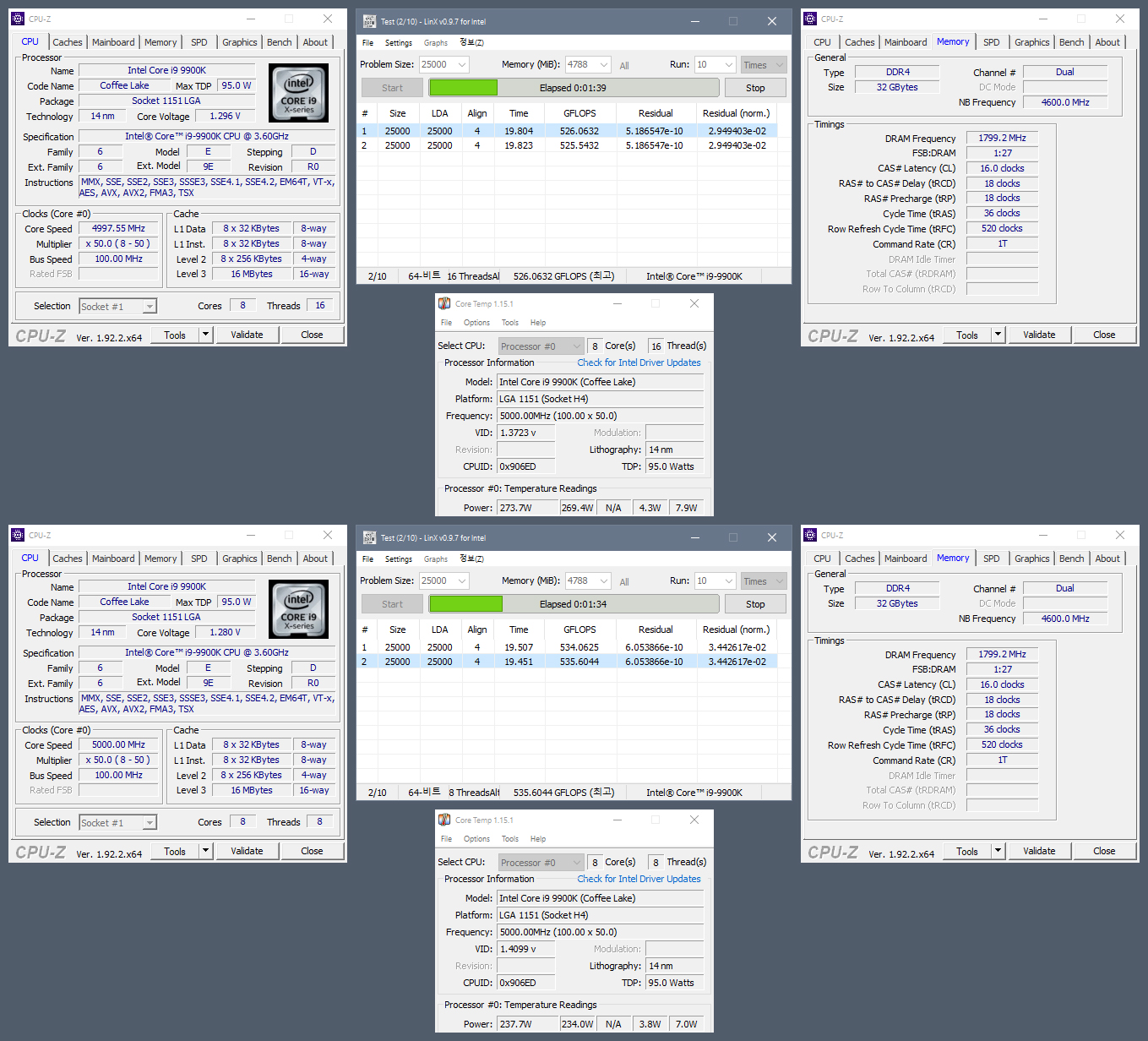This screenshot has width=1148, height=1041.
Task: Click Close in the lower CPU-Z Memory window
Action: [x=1104, y=851]
